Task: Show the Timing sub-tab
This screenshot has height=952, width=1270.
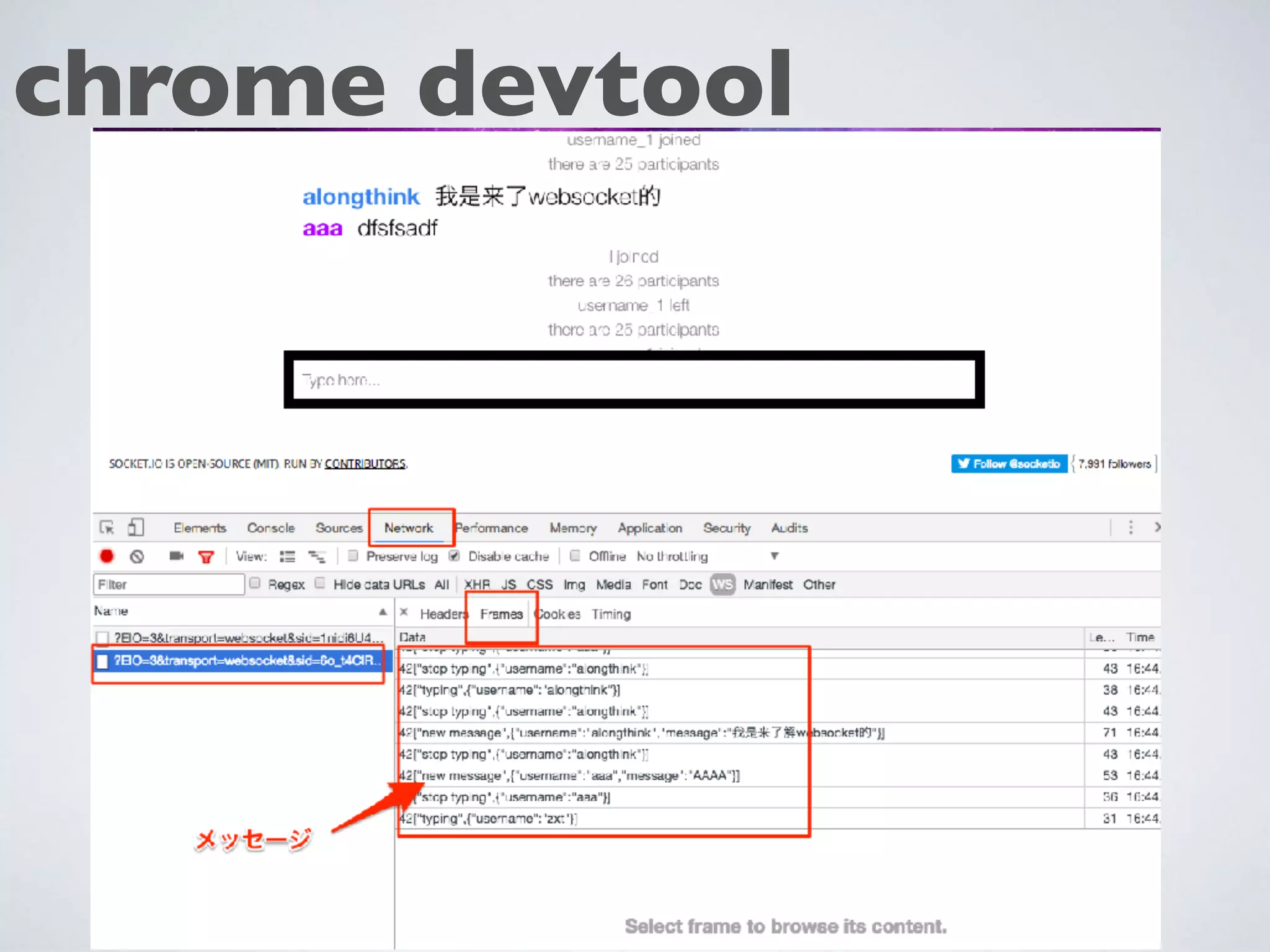Action: [611, 614]
